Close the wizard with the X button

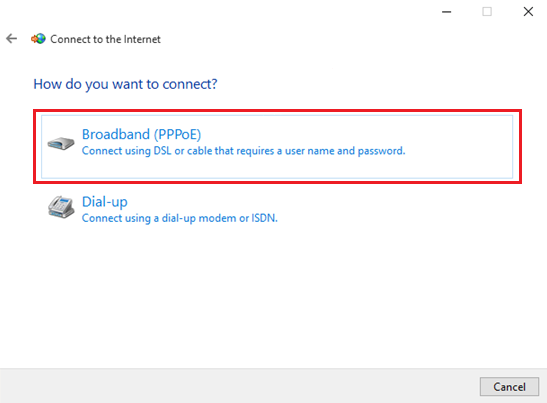click(x=528, y=12)
